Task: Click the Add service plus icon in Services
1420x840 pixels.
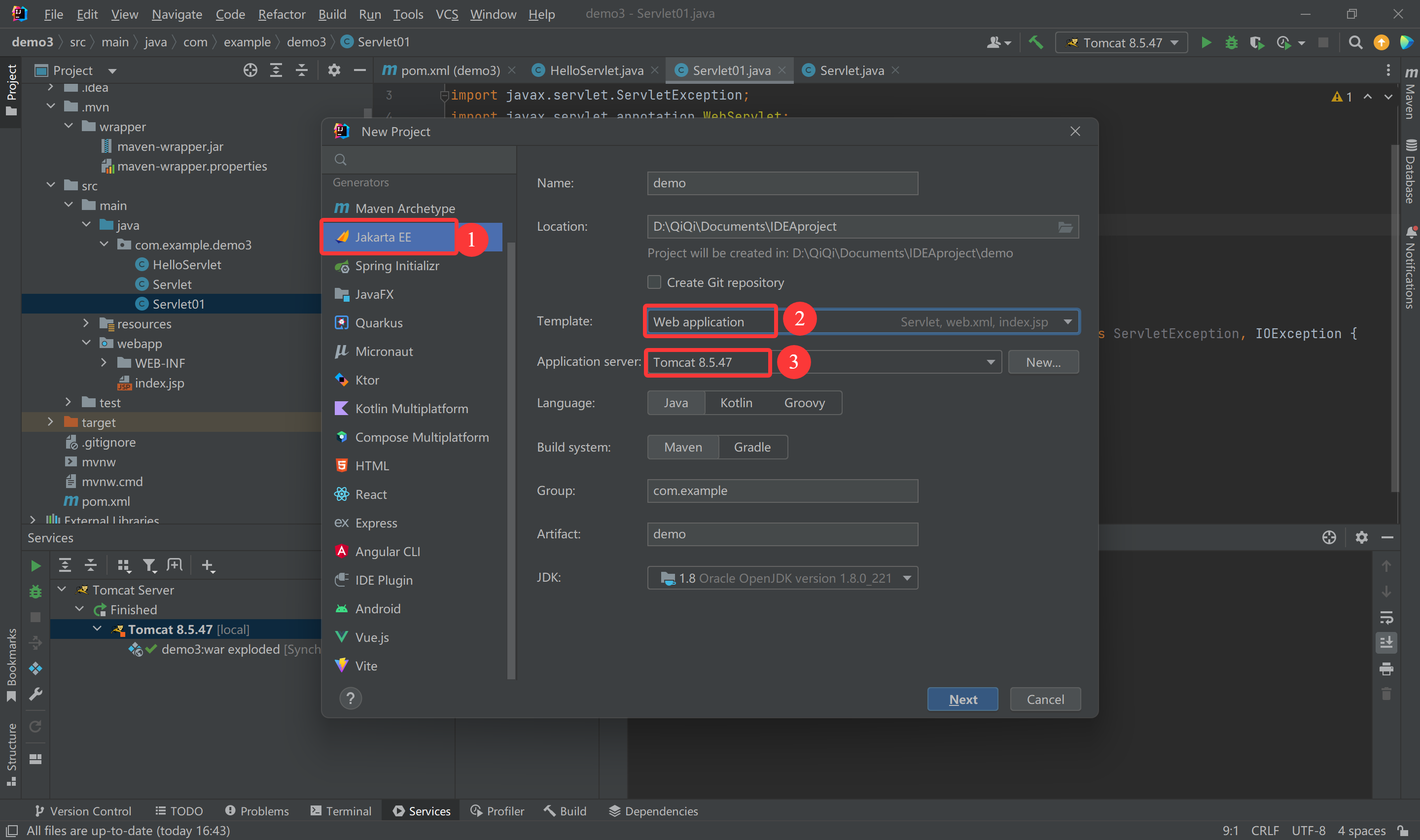Action: click(208, 565)
